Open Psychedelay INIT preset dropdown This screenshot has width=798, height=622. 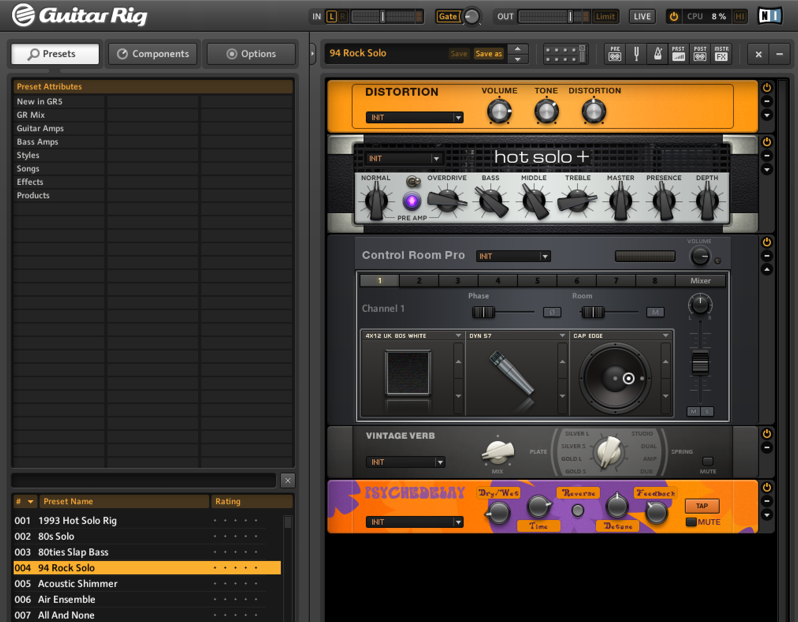click(414, 522)
